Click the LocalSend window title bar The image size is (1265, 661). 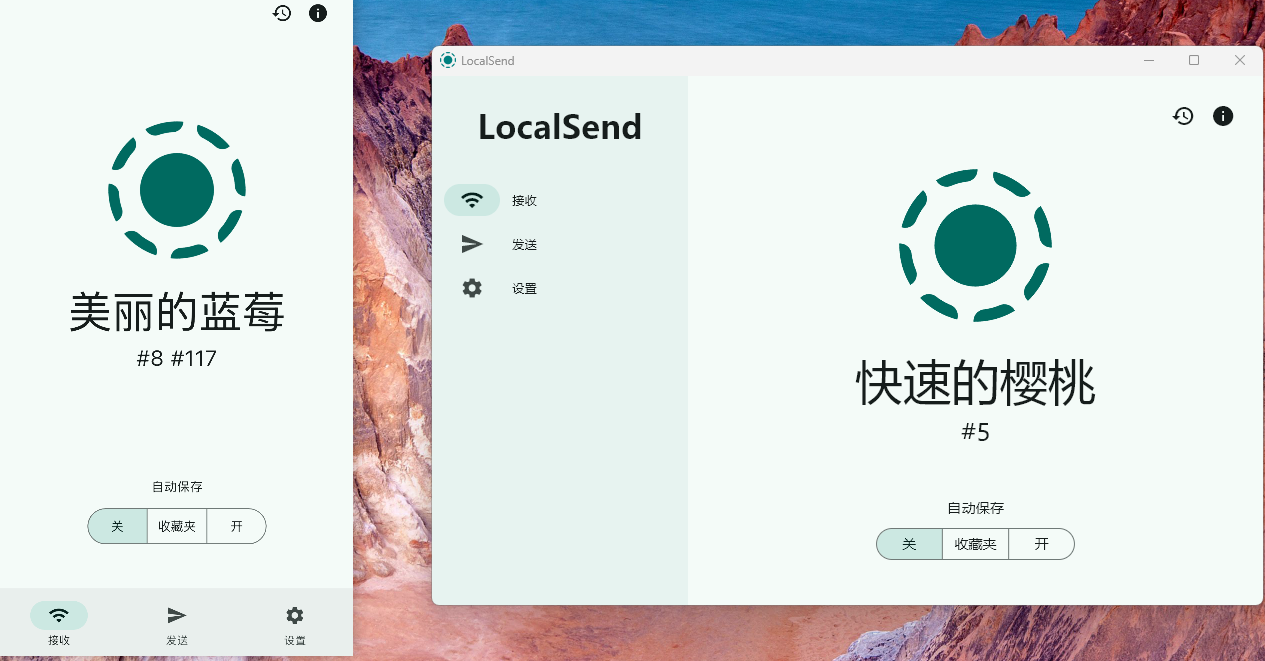pyautogui.click(x=800, y=60)
